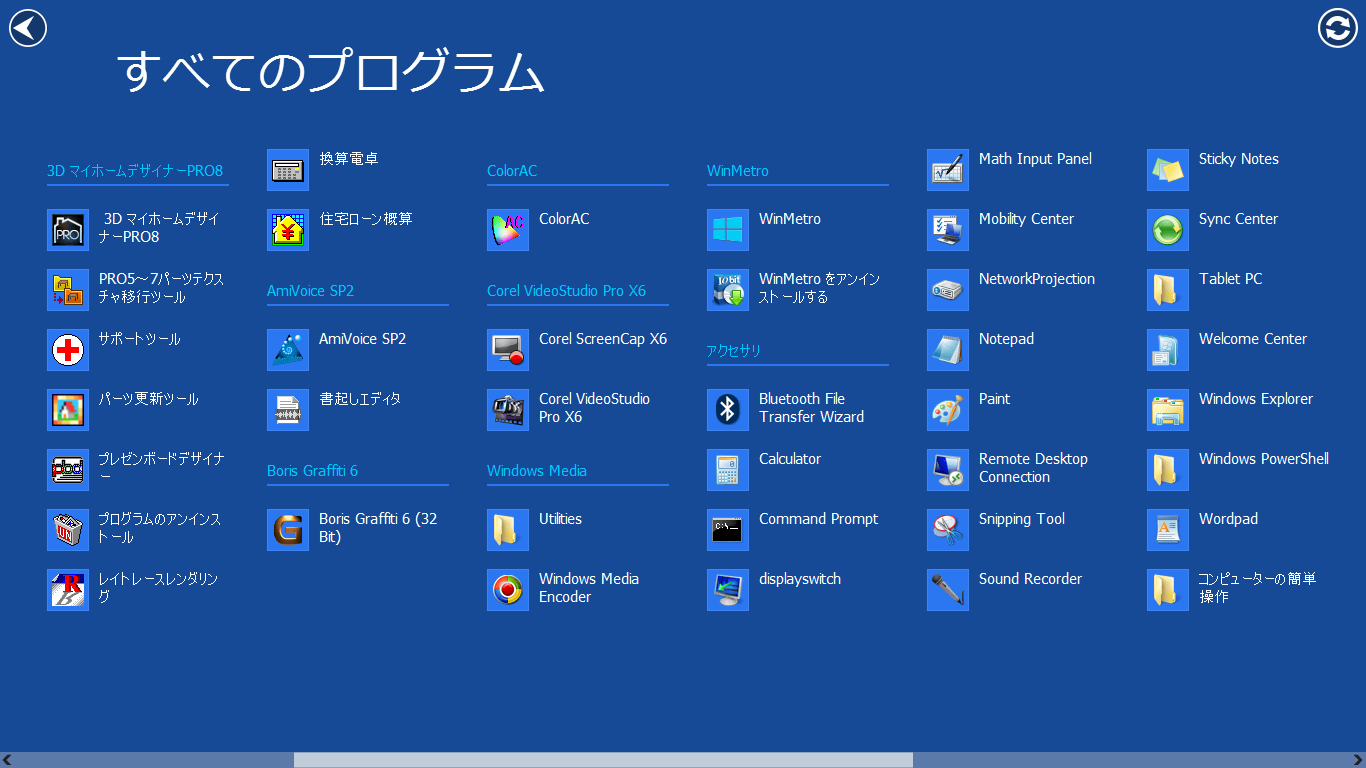The width and height of the screenshot is (1366, 768).
Task: Click the scrollbar right arrow
Action: (1359, 760)
